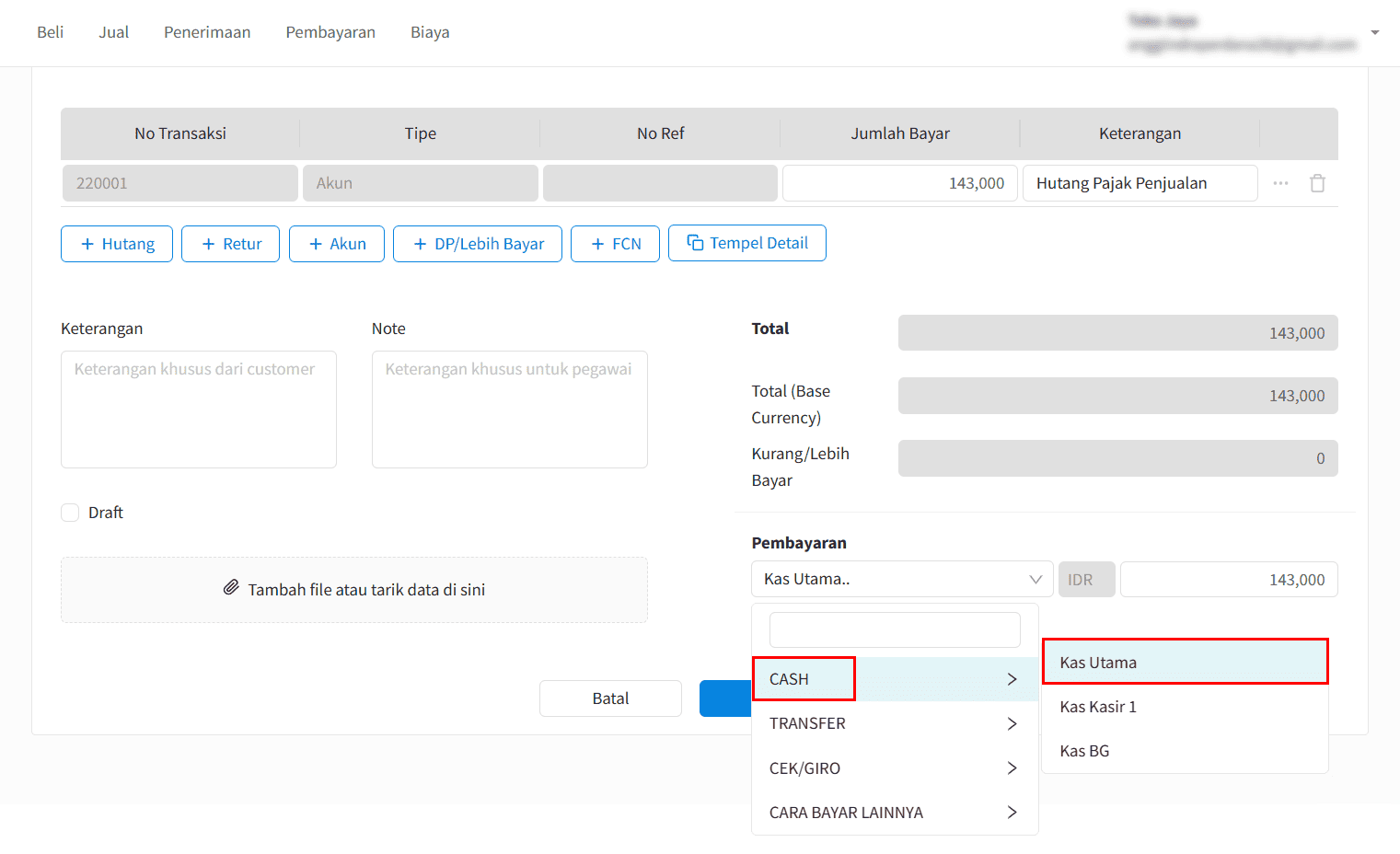The image size is (1400, 854).
Task: Click the payment amount field next to IDR
Action: (1229, 580)
